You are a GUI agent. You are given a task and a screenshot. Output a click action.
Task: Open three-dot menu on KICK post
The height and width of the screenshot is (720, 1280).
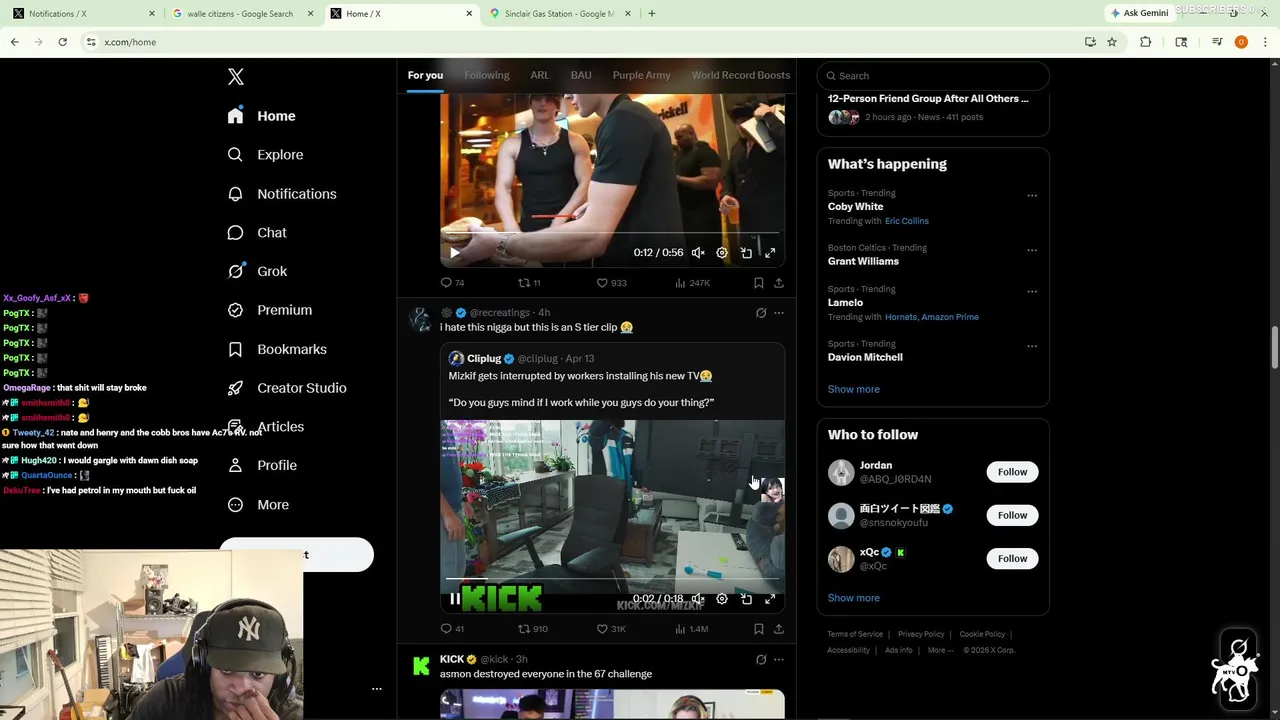[779, 660]
